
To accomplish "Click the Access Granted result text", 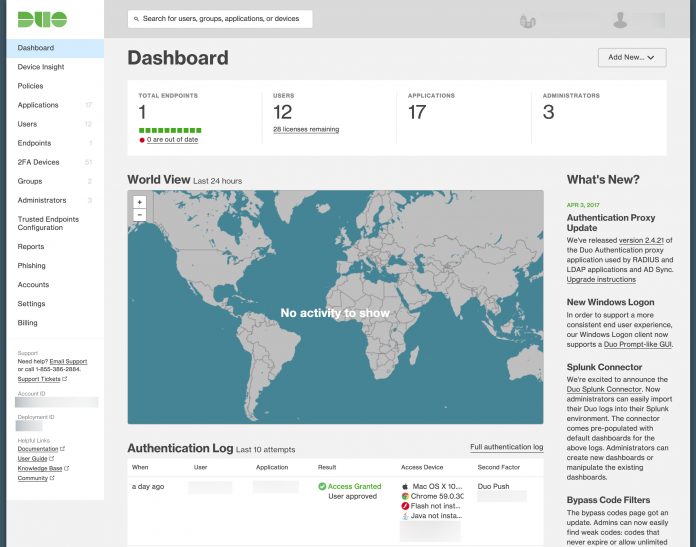I will pos(354,486).
